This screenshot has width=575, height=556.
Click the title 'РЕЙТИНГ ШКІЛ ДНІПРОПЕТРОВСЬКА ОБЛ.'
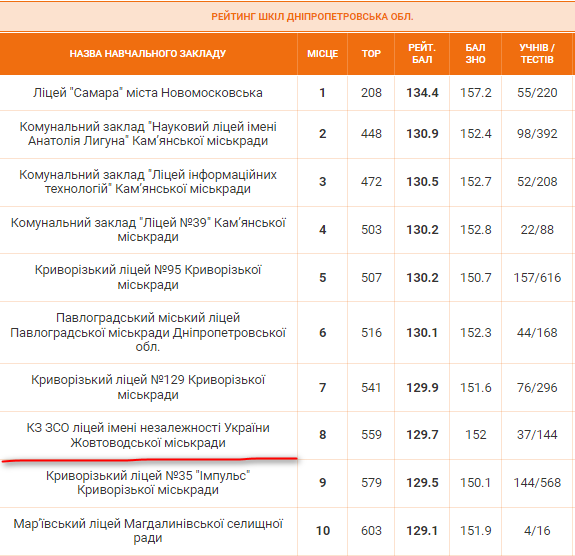312,17
